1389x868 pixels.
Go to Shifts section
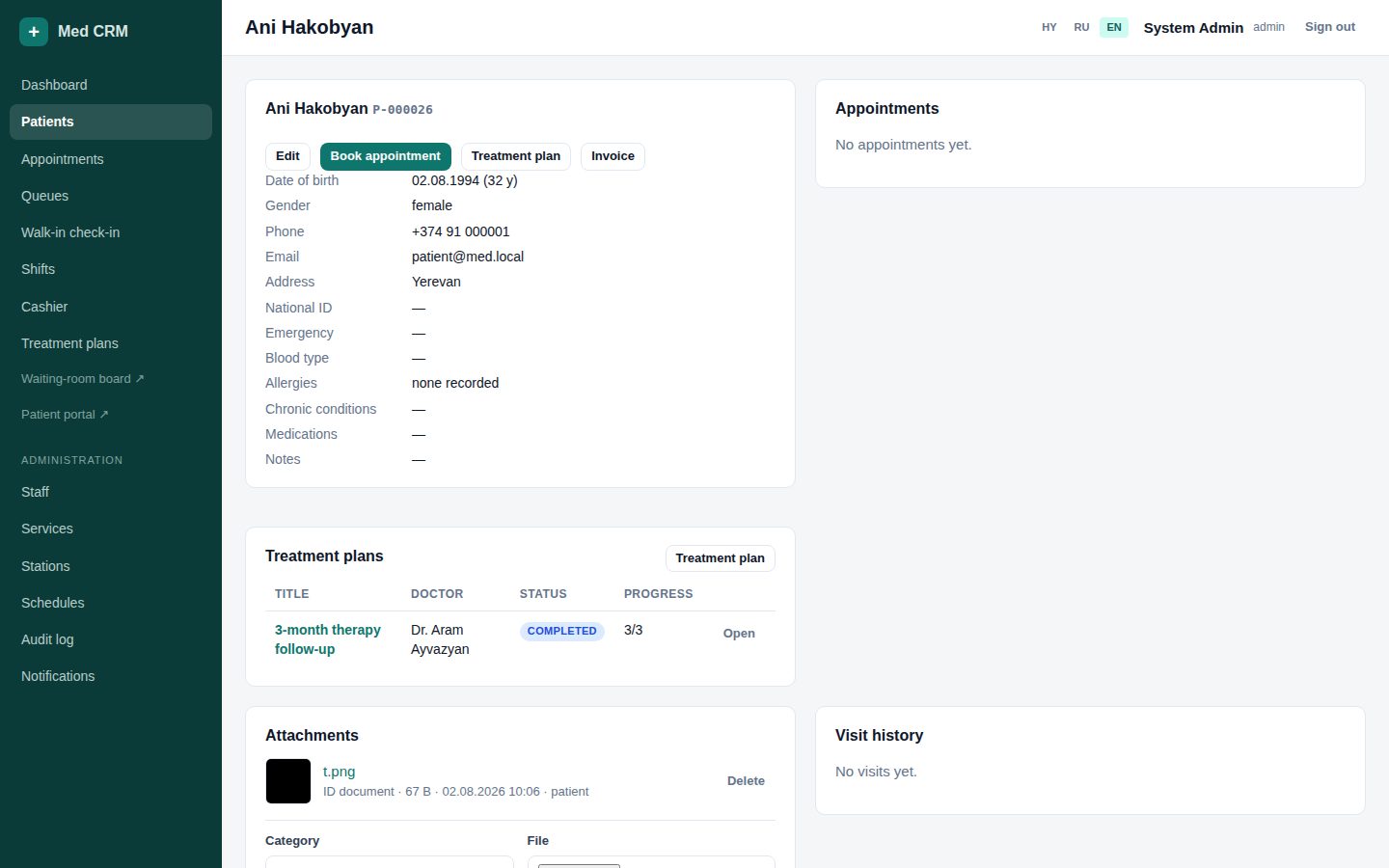[x=111, y=269]
